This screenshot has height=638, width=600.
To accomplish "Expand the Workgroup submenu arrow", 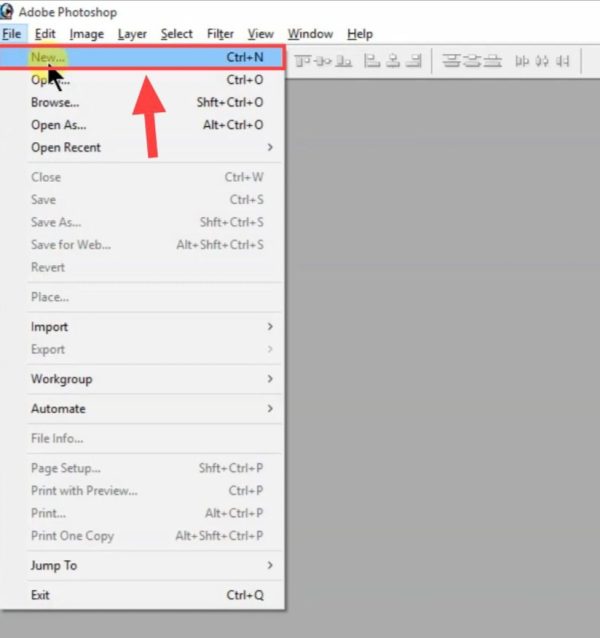I will click(x=270, y=379).
